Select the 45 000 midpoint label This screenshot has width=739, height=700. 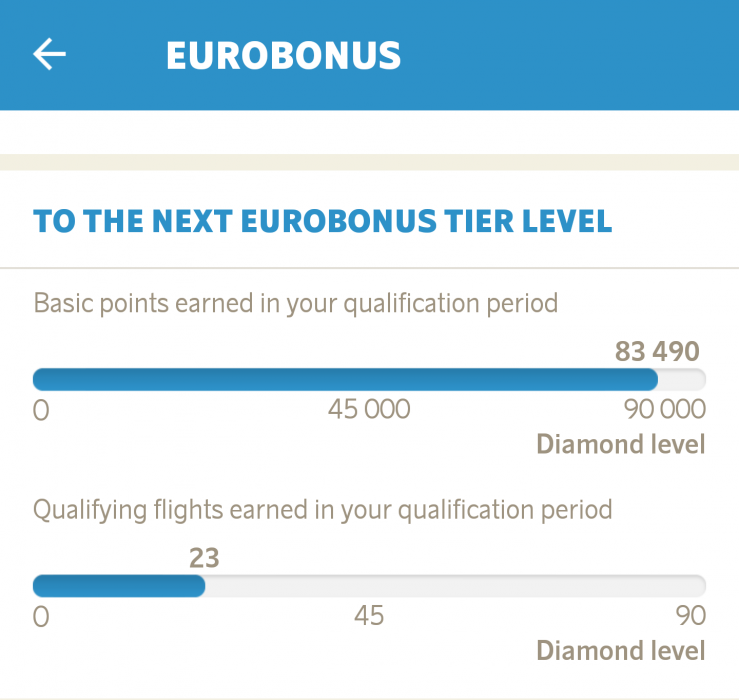click(369, 409)
